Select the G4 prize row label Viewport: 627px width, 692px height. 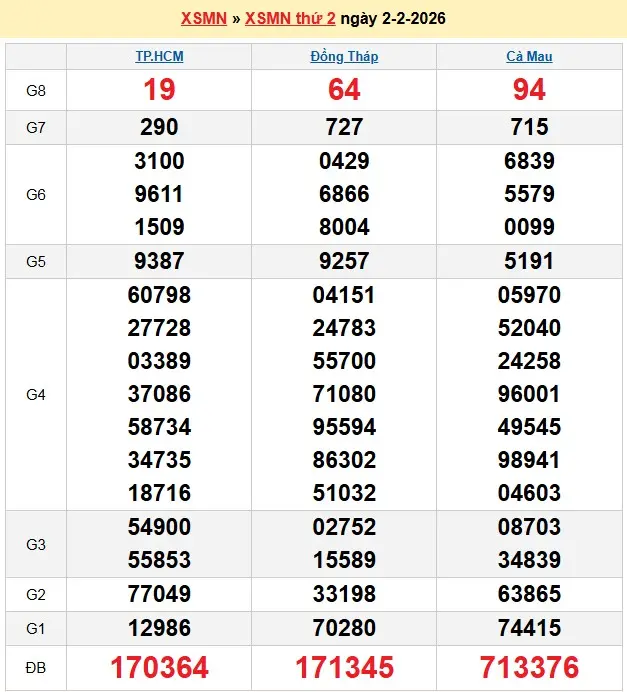(x=36, y=394)
